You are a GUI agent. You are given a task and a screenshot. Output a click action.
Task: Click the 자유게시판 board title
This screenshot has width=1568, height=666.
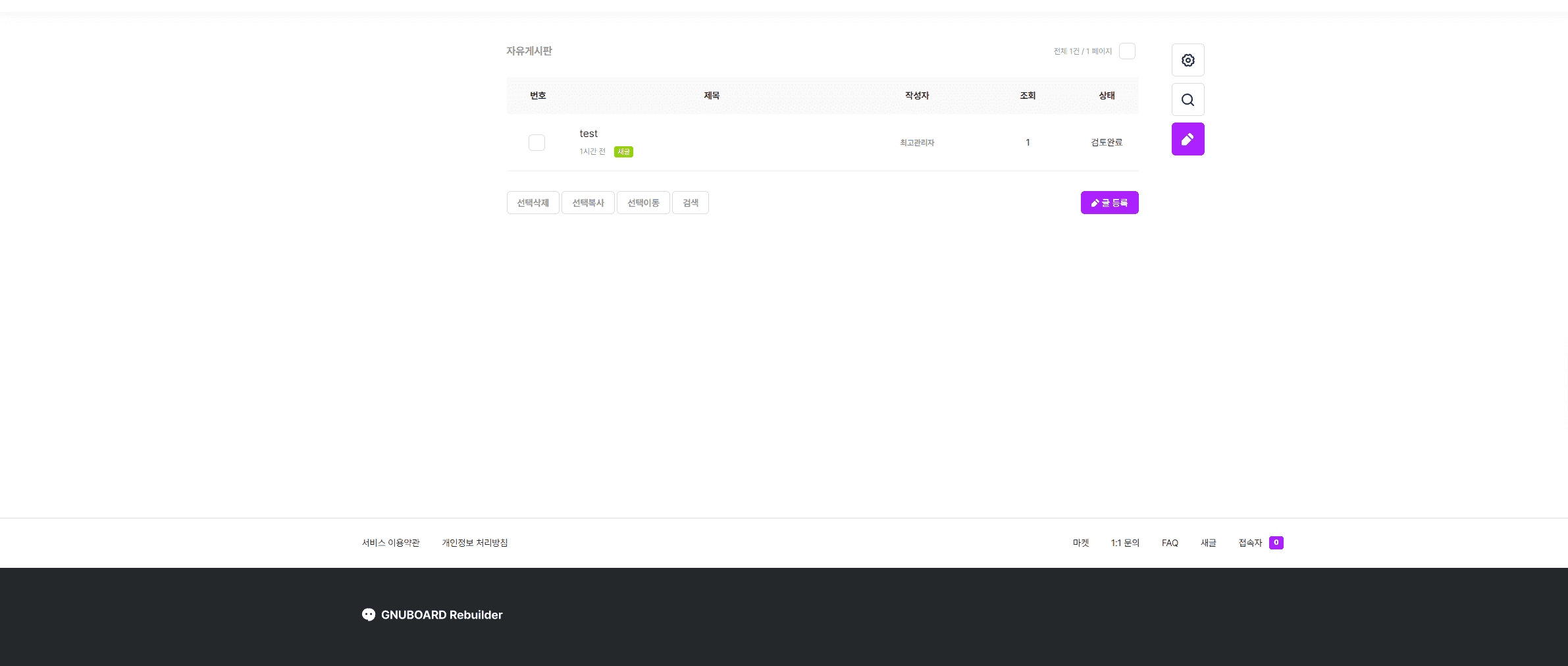pos(529,51)
